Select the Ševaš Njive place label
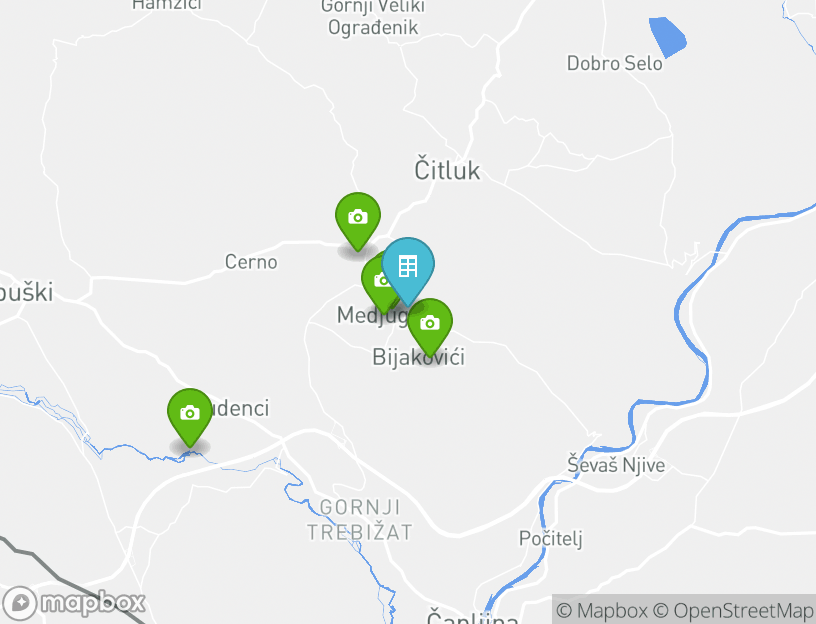The image size is (816, 624). click(616, 465)
